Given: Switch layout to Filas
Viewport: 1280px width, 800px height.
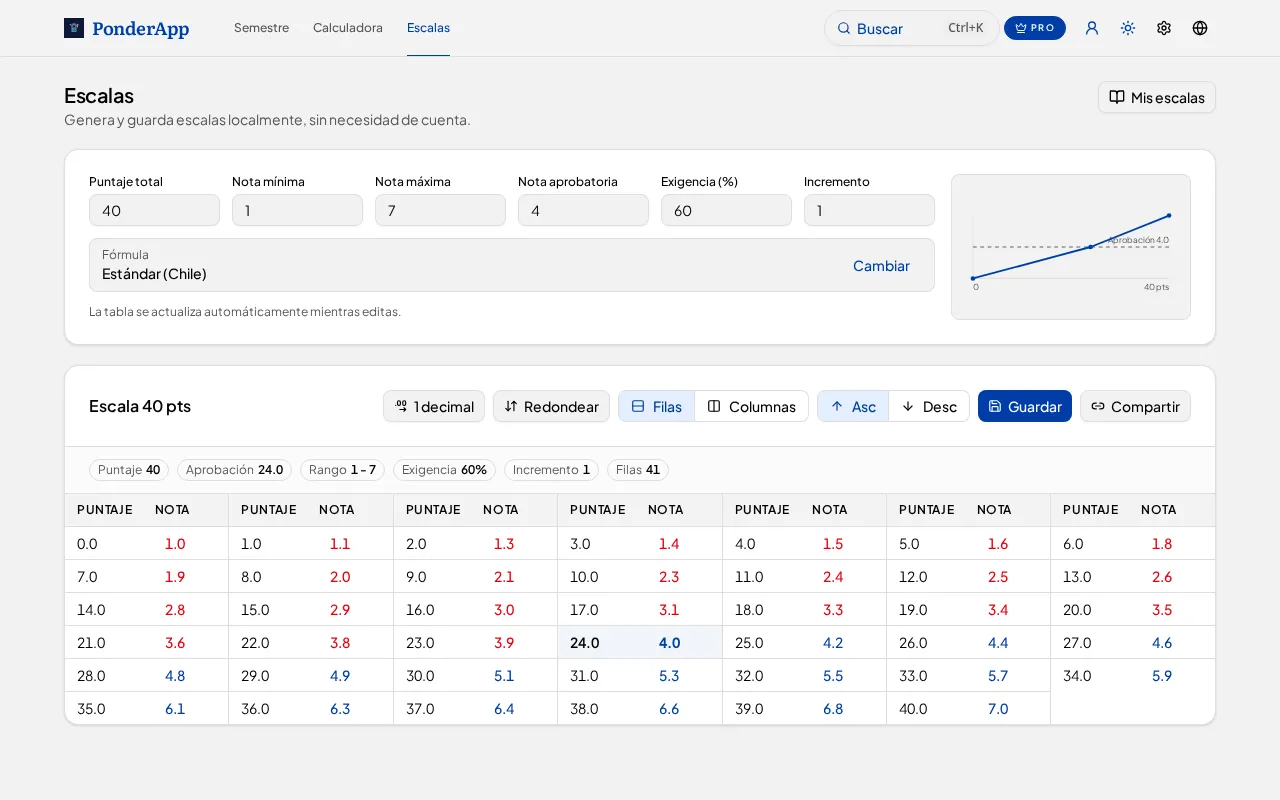Looking at the screenshot, I should pos(657,406).
